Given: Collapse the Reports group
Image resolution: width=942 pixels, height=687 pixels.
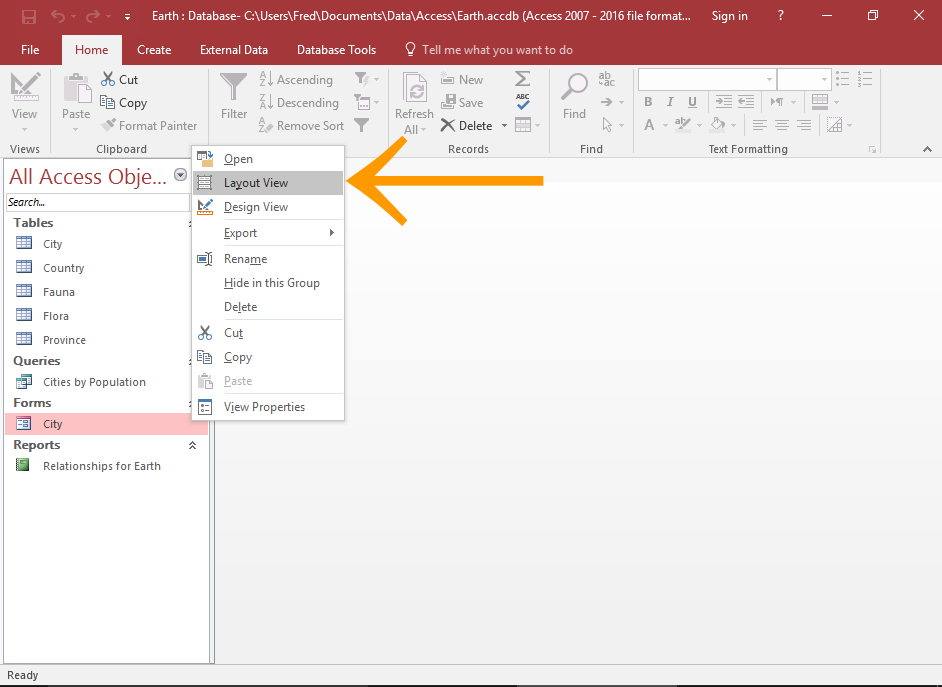Looking at the screenshot, I should click(192, 446).
